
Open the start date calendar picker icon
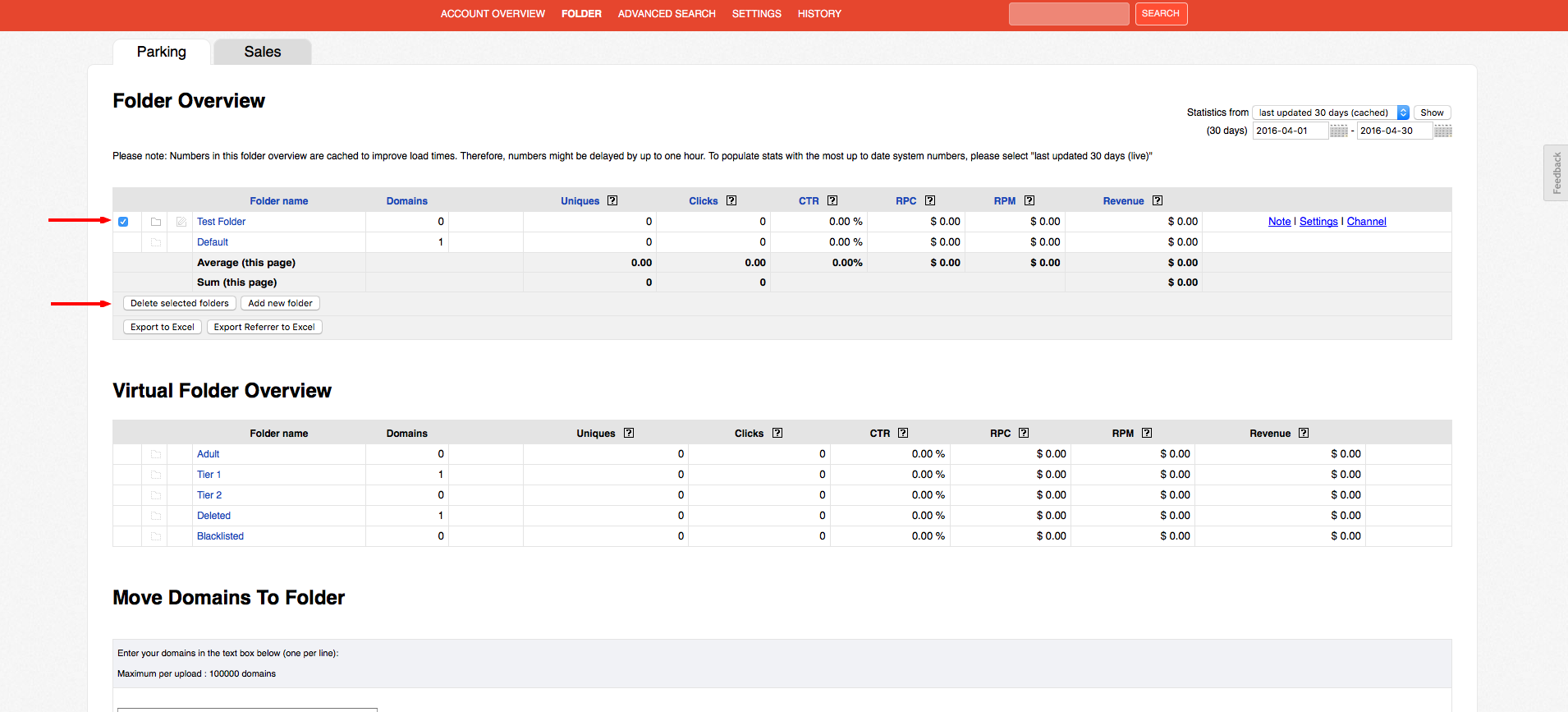(1338, 131)
